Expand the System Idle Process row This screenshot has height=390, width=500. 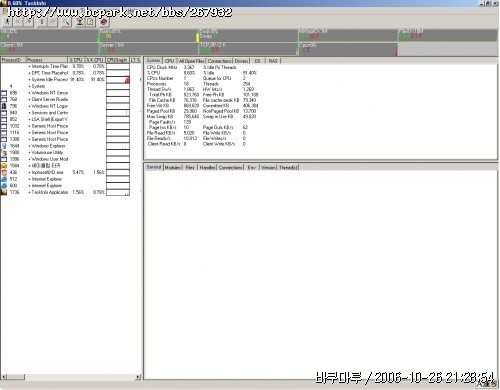[x=30, y=80]
